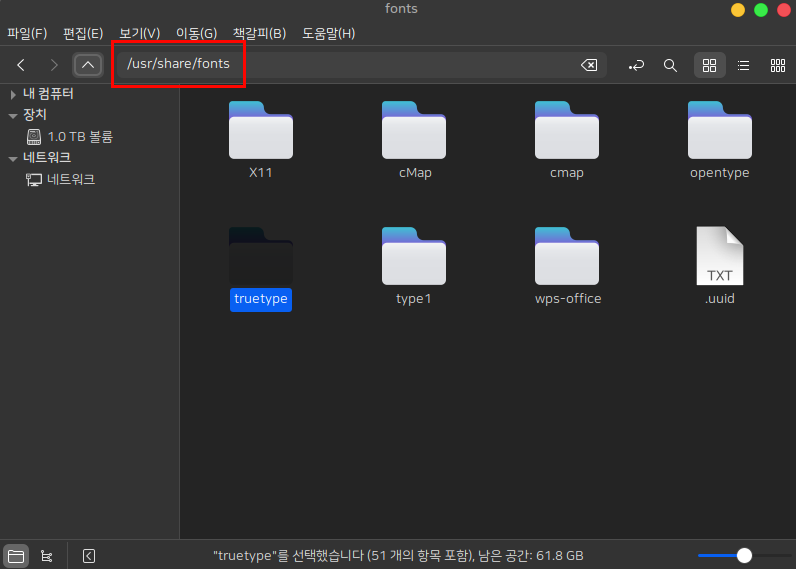Open the 책갈피(B) menu
The image size is (796, 569).
point(259,33)
